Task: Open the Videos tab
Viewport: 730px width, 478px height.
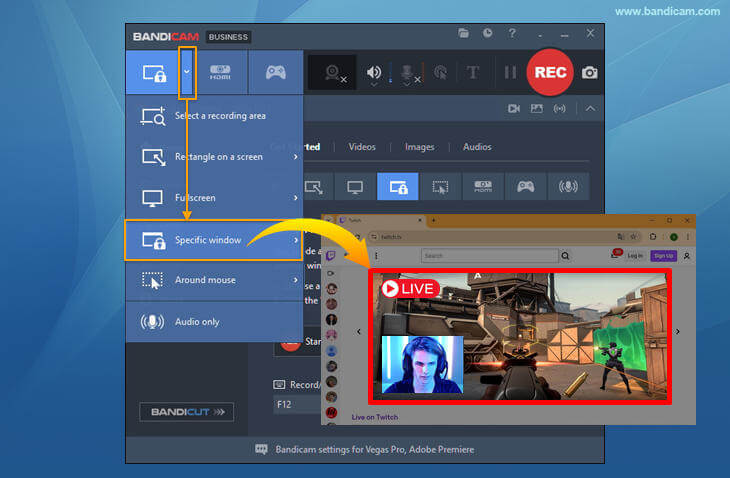Action: (362, 147)
